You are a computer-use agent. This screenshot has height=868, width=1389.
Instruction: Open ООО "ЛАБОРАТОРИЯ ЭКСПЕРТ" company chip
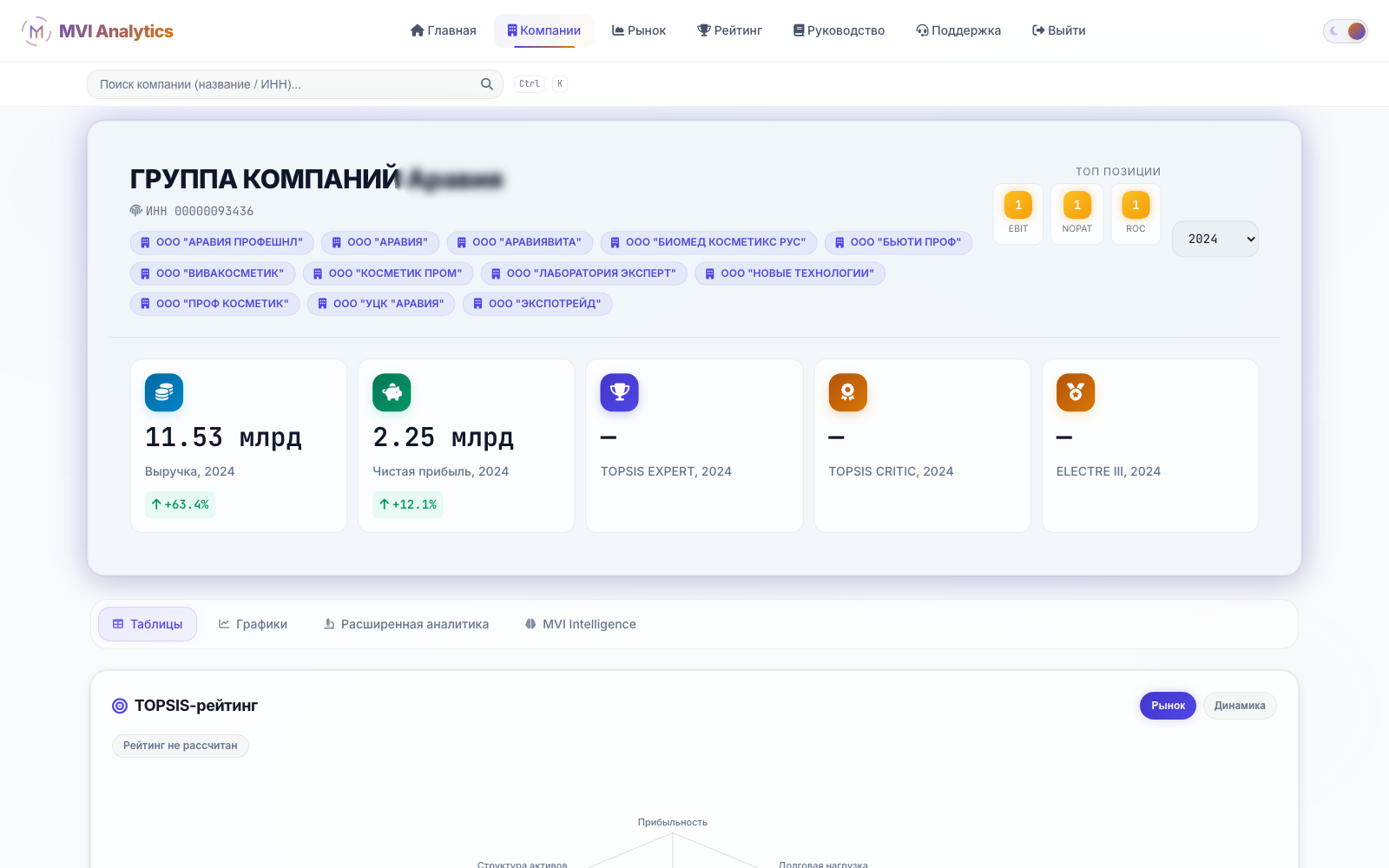point(584,273)
